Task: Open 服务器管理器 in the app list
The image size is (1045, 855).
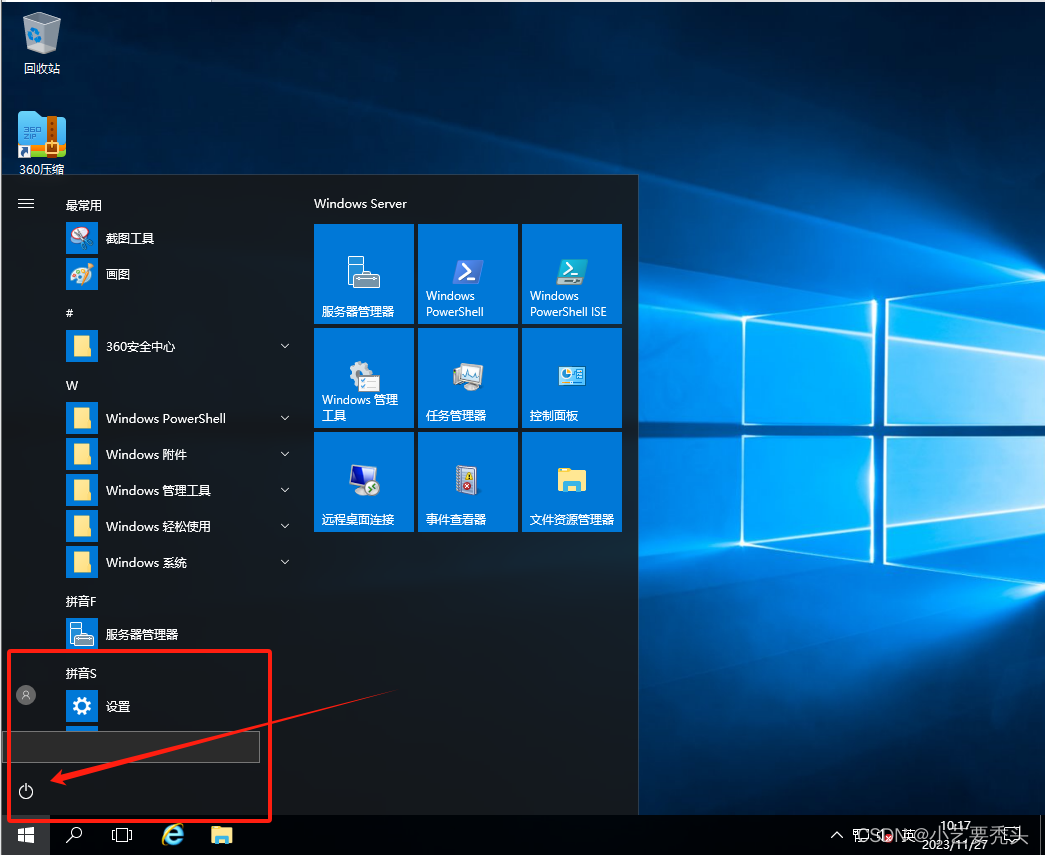Action: click(180, 634)
